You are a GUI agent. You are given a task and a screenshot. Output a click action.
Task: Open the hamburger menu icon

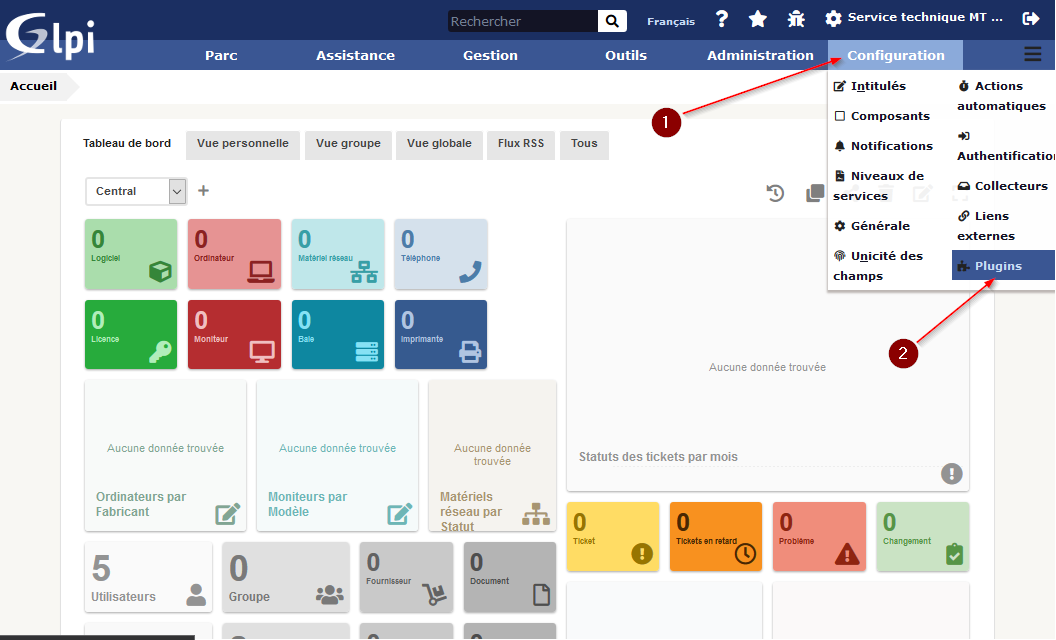tap(1032, 55)
